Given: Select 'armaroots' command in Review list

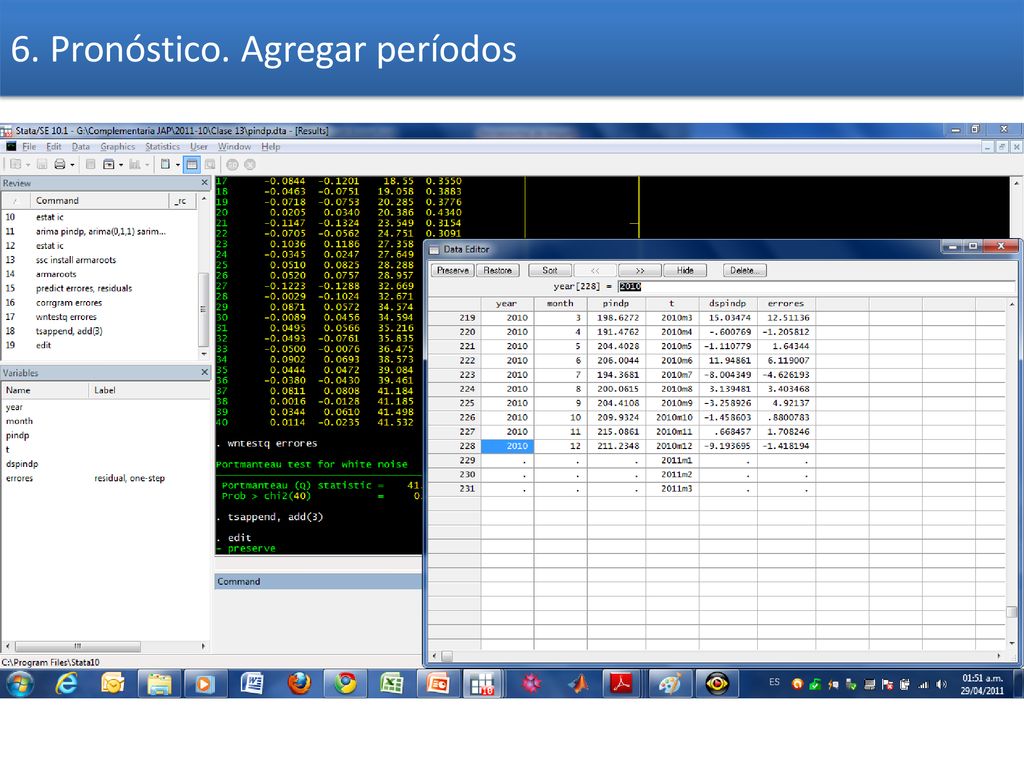Looking at the screenshot, I should [x=56, y=274].
